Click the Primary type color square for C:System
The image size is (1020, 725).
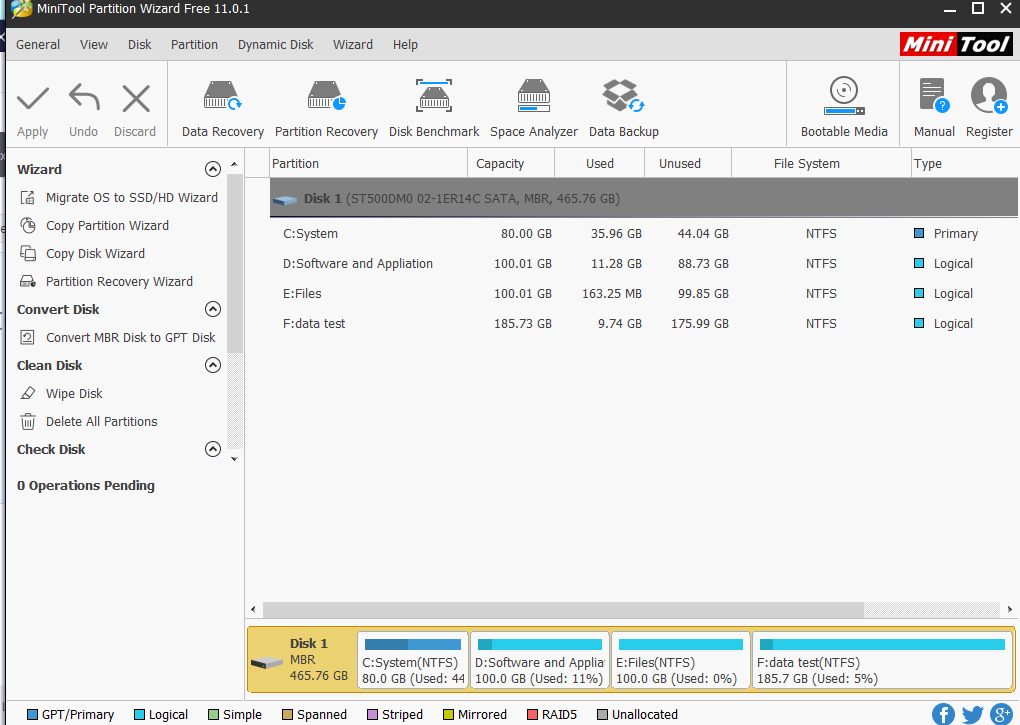pos(919,233)
